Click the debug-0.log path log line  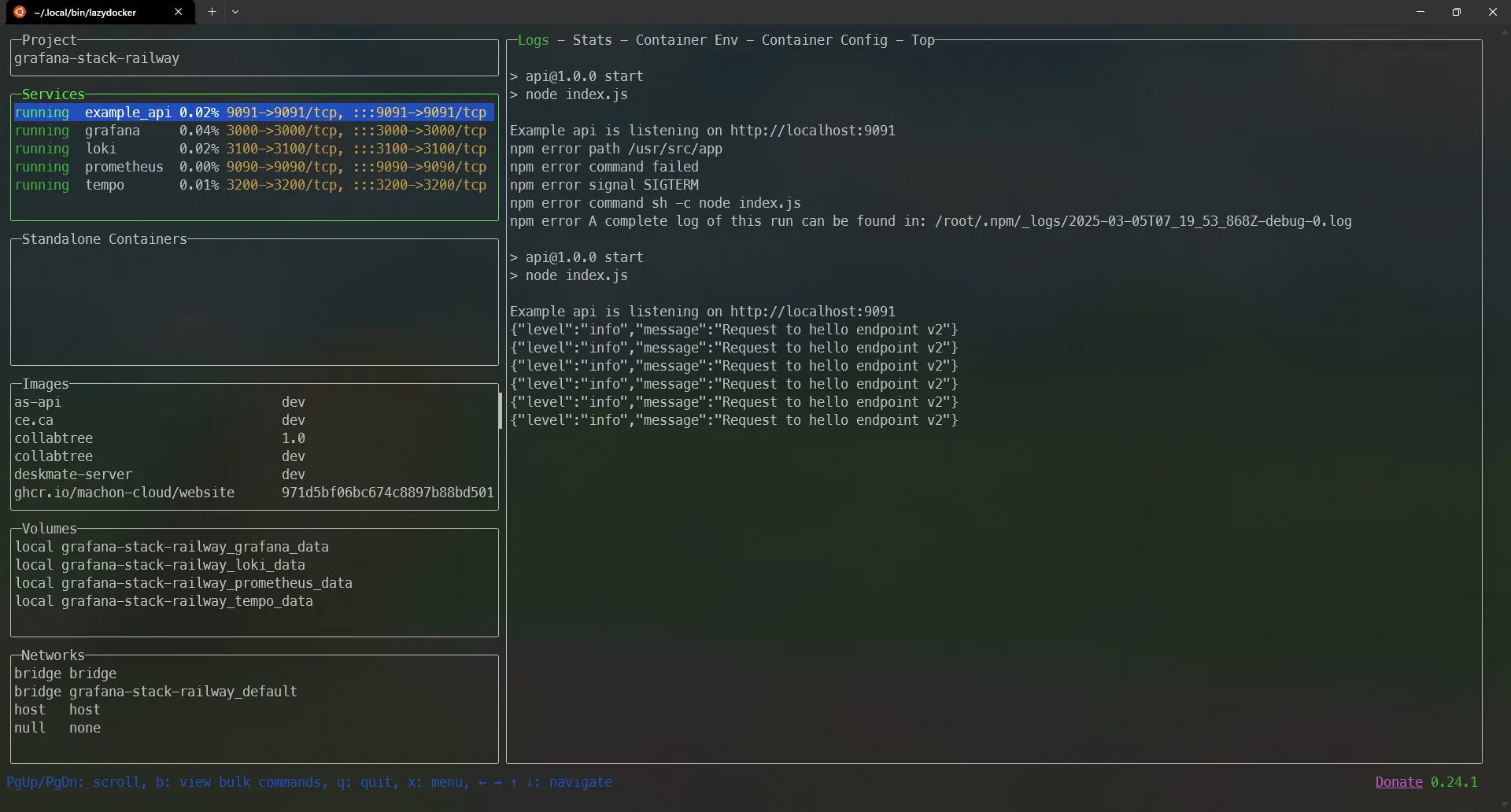pos(930,221)
